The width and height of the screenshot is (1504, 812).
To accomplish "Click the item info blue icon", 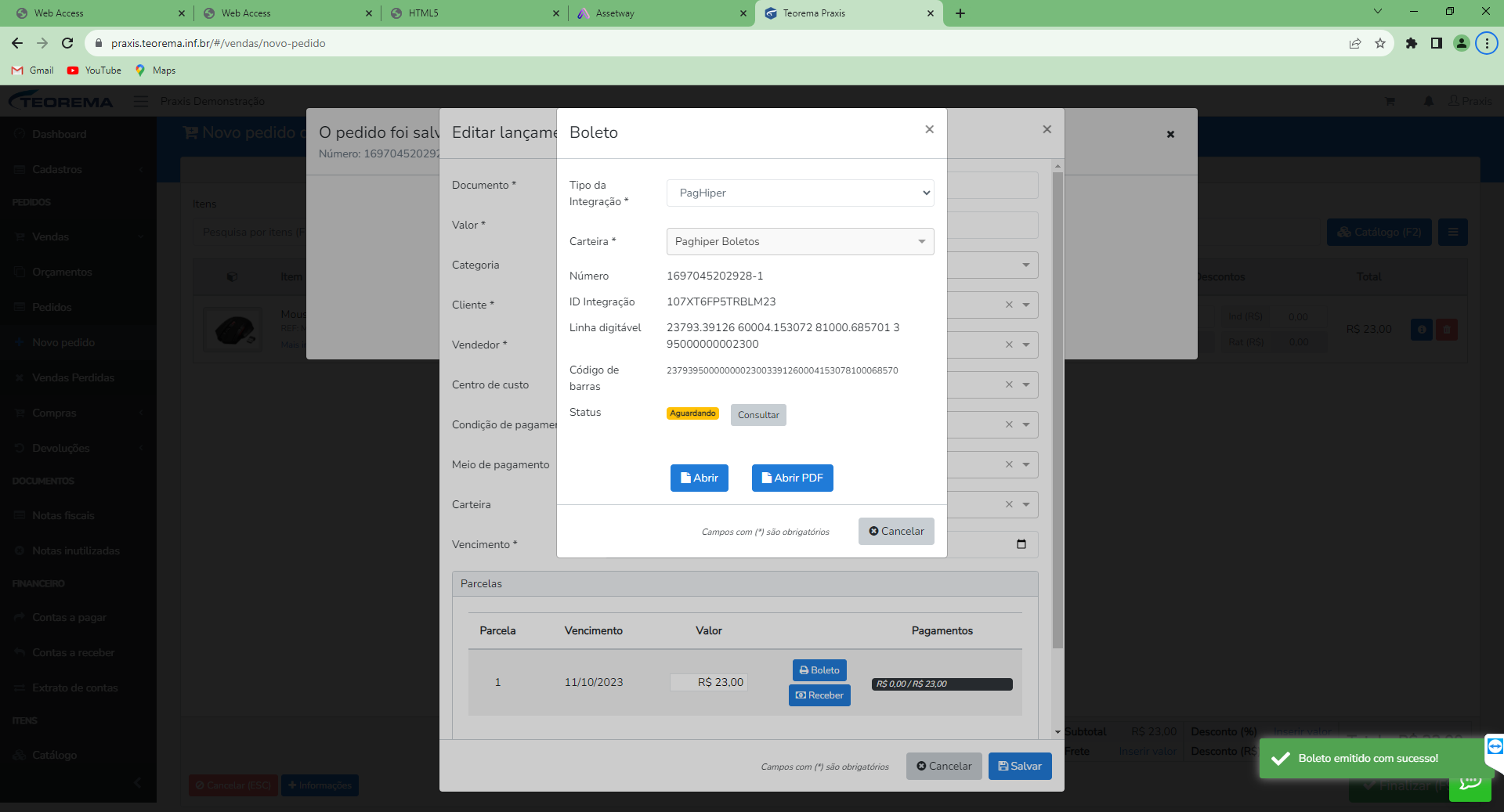I will 1422,330.
